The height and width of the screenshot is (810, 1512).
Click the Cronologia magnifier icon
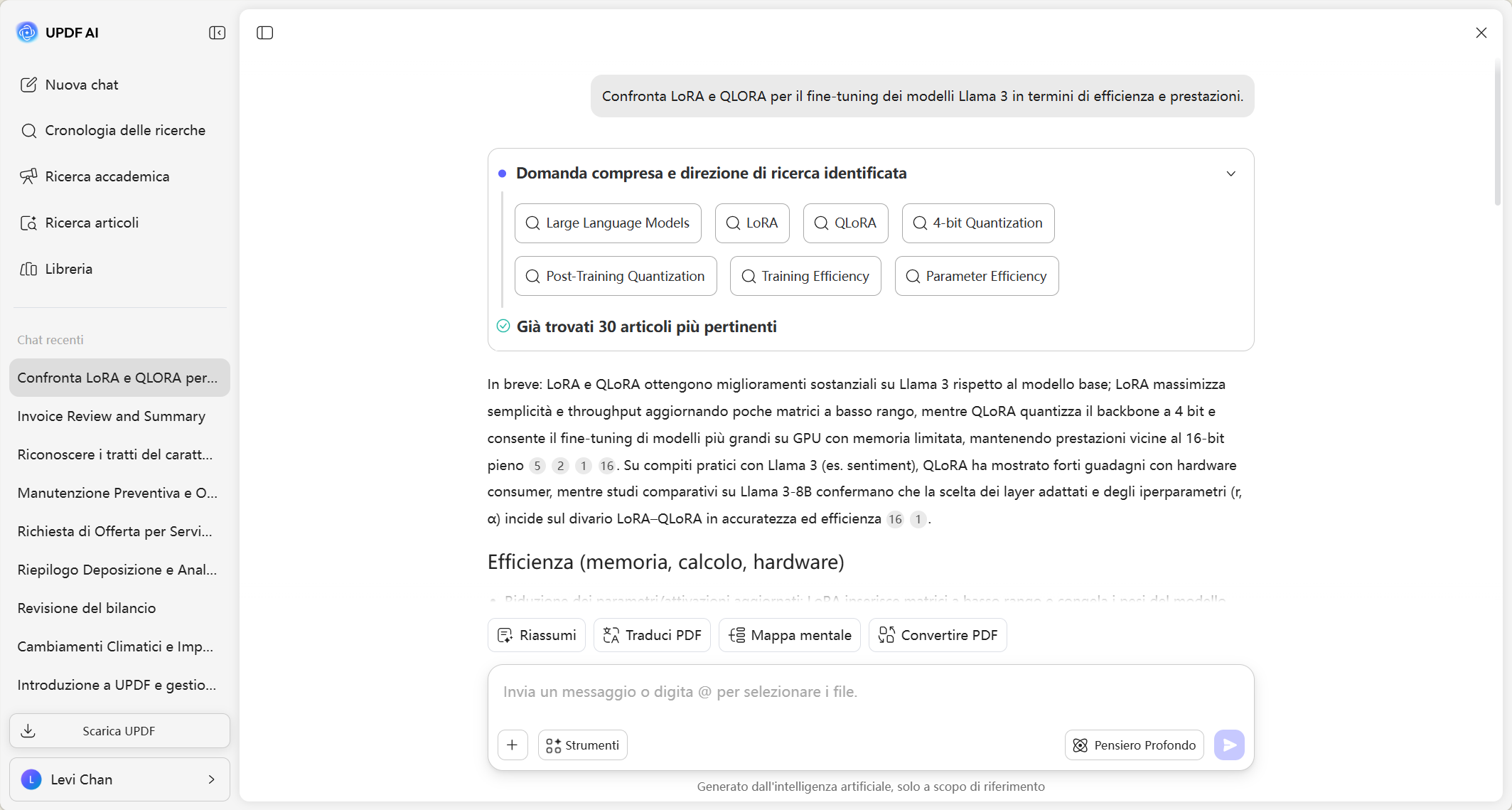pyautogui.click(x=28, y=131)
